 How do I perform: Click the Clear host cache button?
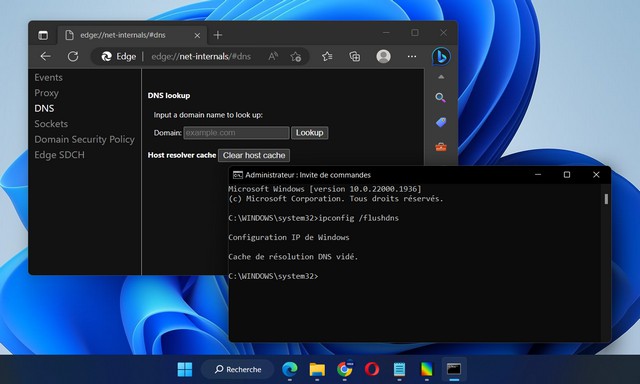click(254, 155)
